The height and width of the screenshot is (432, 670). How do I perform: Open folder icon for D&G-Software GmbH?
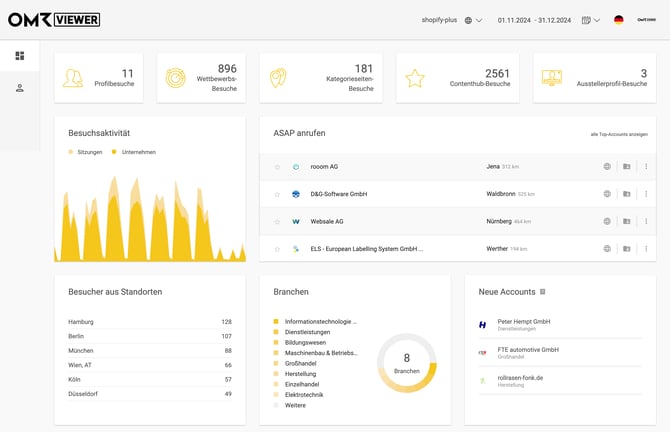627,194
